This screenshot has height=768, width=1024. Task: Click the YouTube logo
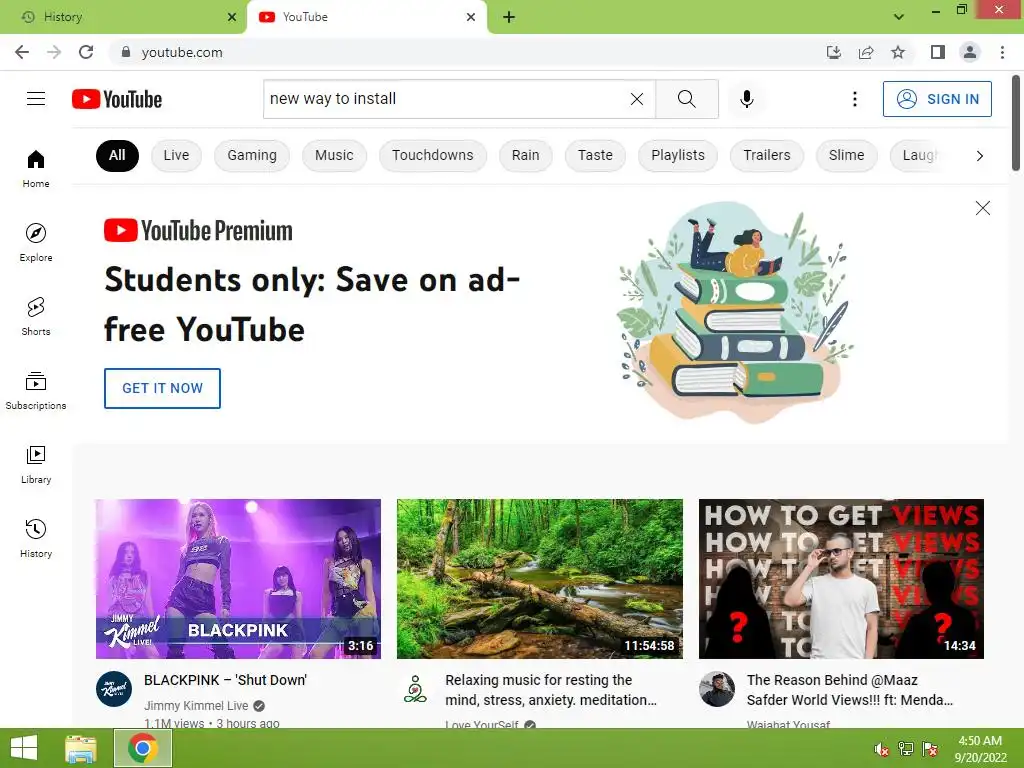coord(117,99)
